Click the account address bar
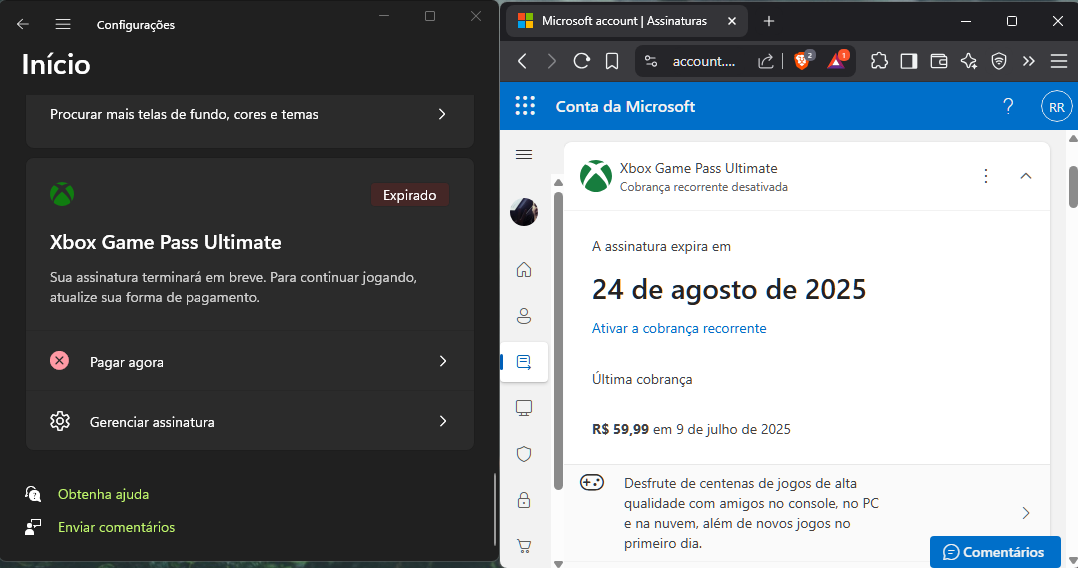1078x568 pixels. 703,61
